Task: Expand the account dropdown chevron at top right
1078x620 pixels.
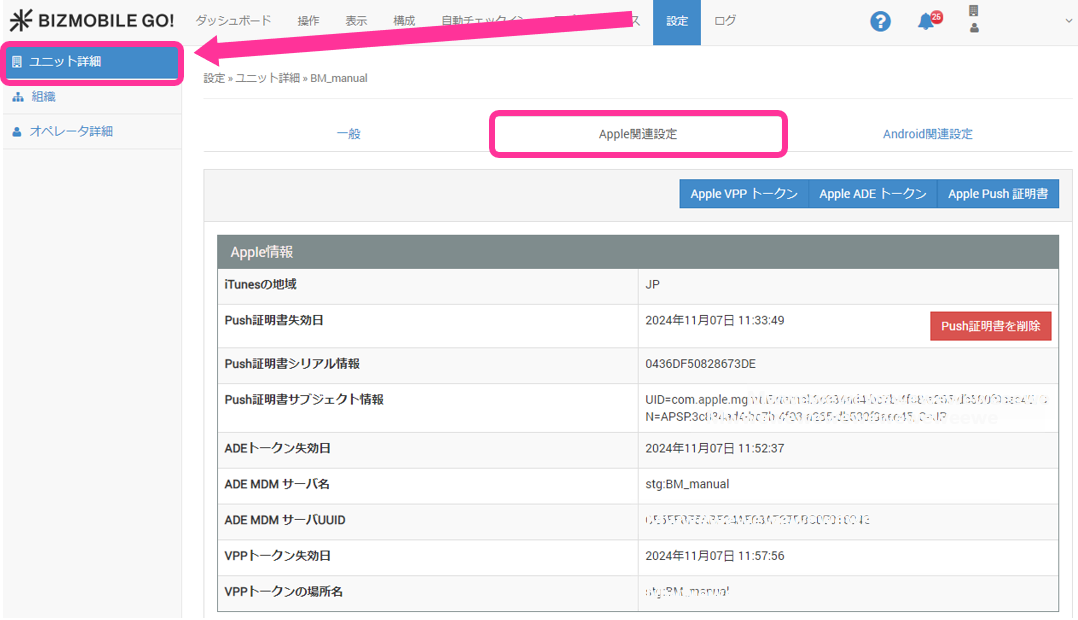Action: [1068, 21]
